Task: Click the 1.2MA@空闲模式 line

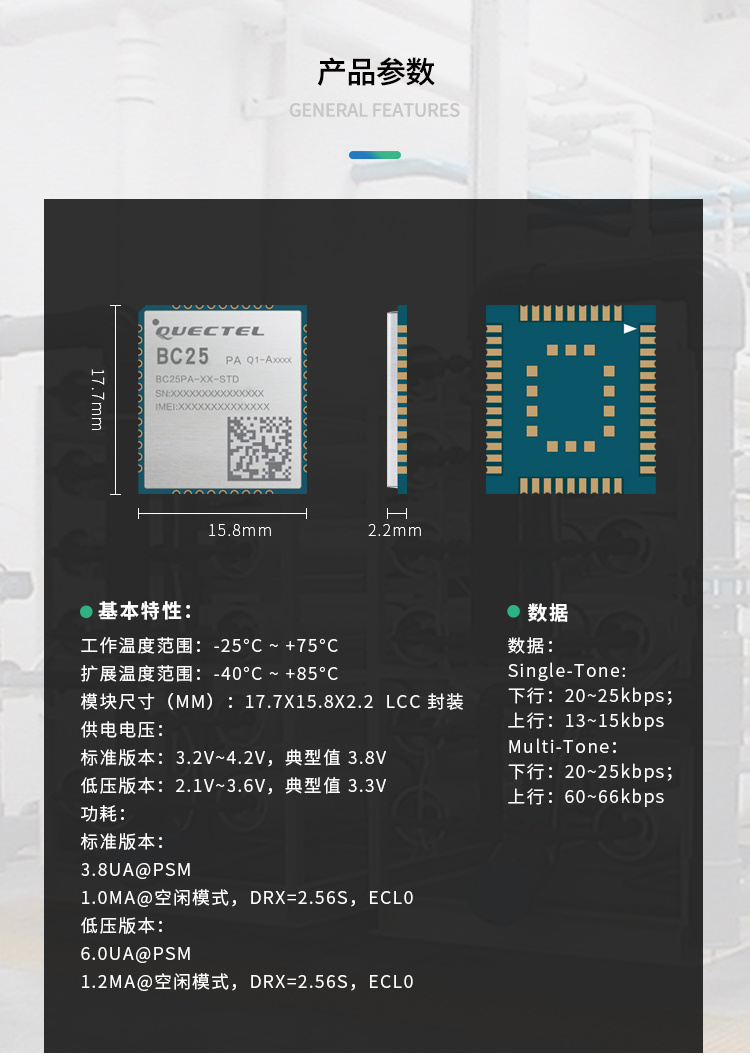Action: point(247,982)
